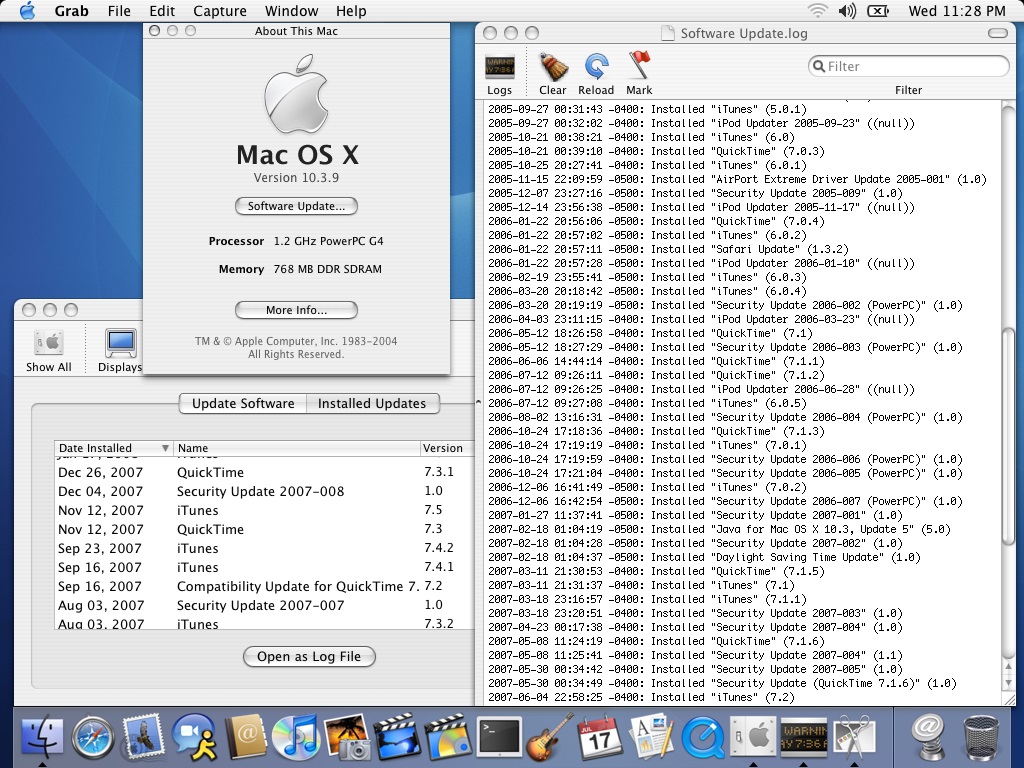This screenshot has height=768, width=1024.
Task: Click Software Update… in About This Mac
Action: 296,206
